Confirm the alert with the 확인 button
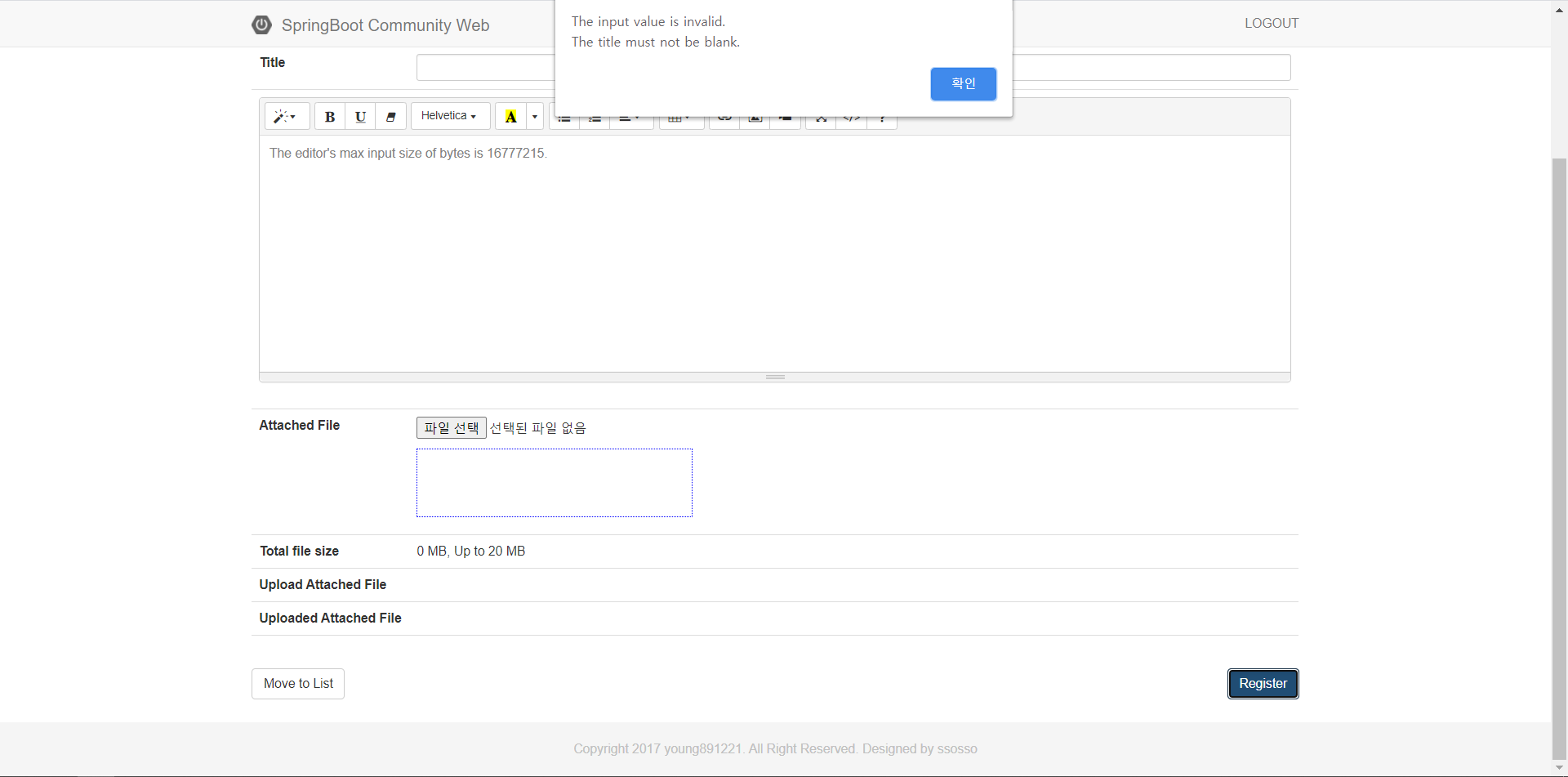1568x777 pixels. point(963,83)
